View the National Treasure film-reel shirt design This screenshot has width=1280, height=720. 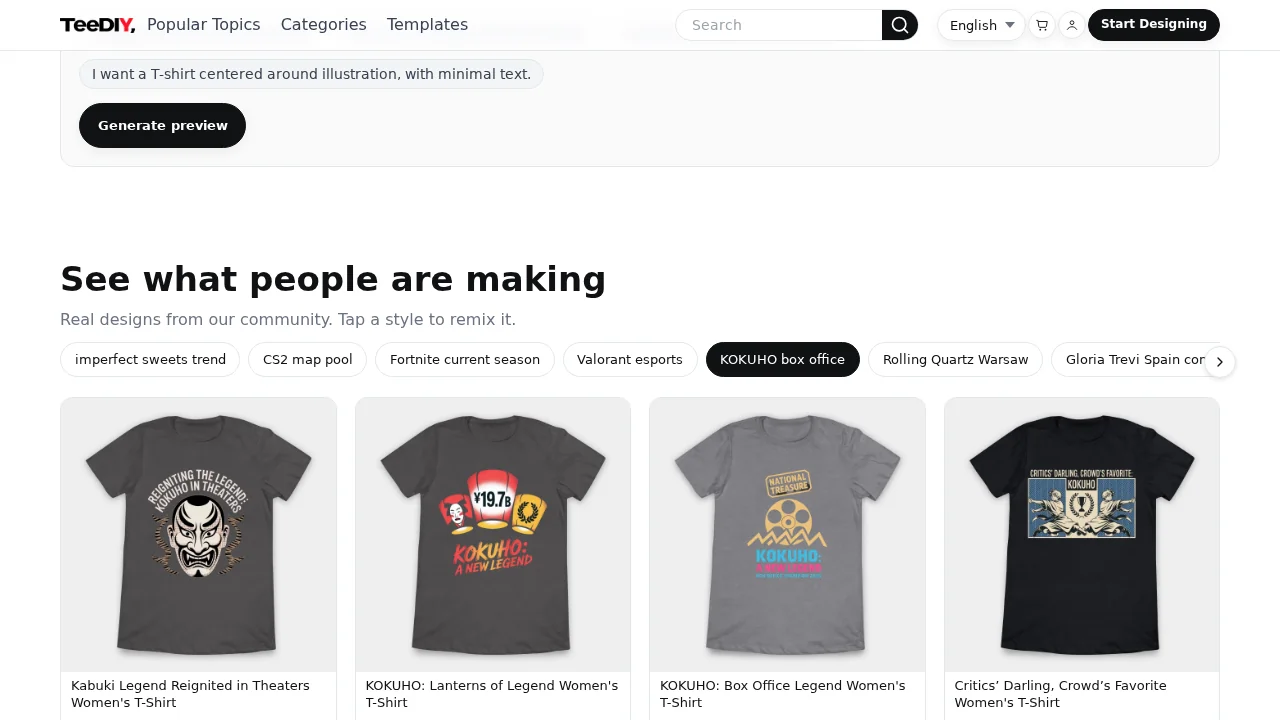click(787, 535)
